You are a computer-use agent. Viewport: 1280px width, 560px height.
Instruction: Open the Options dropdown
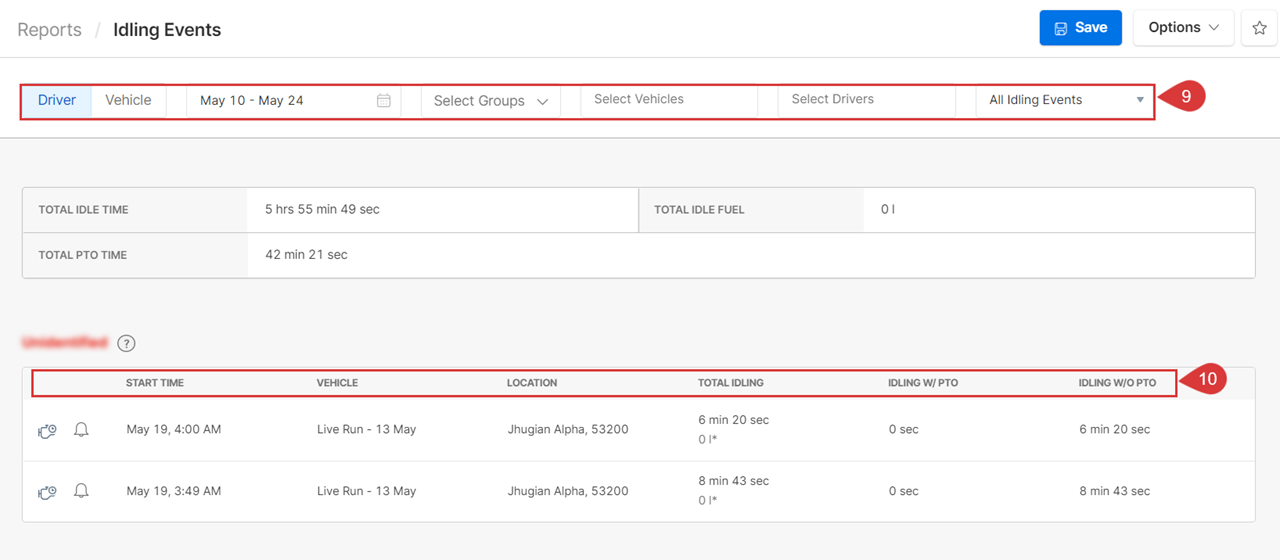1183,28
